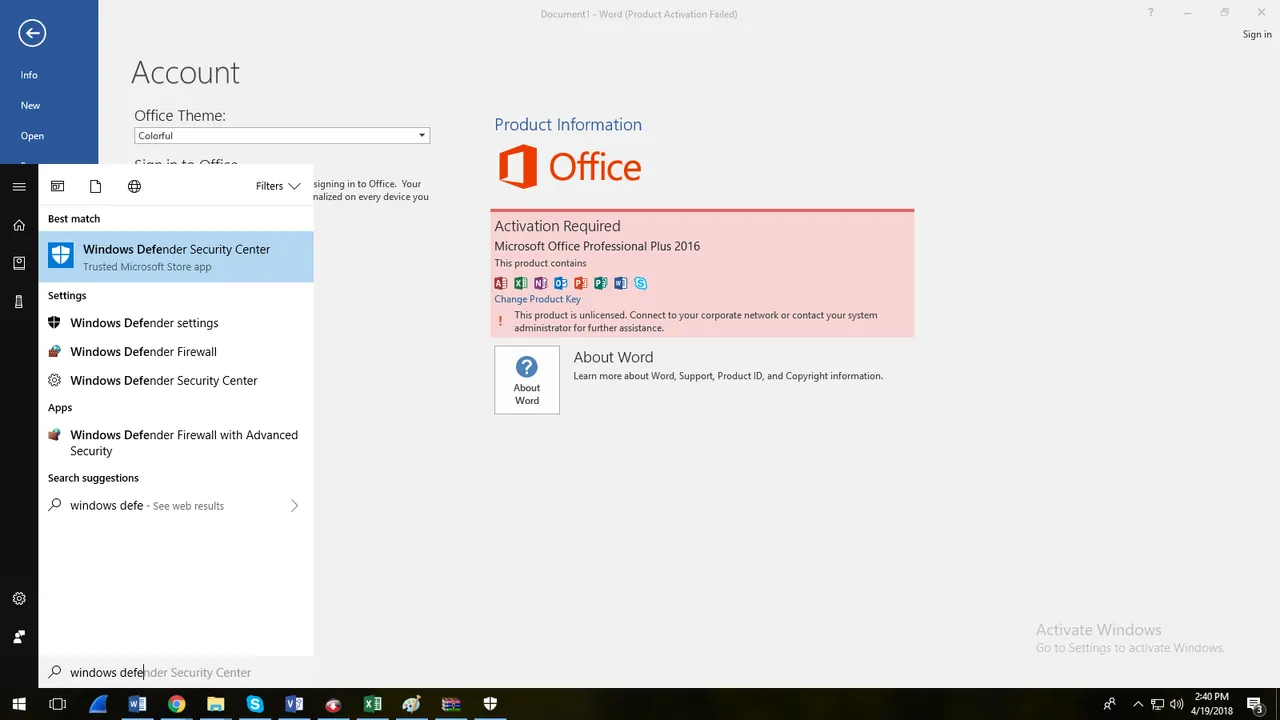Open Skype from the taskbar
Image resolution: width=1280 pixels, height=720 pixels.
click(255, 704)
